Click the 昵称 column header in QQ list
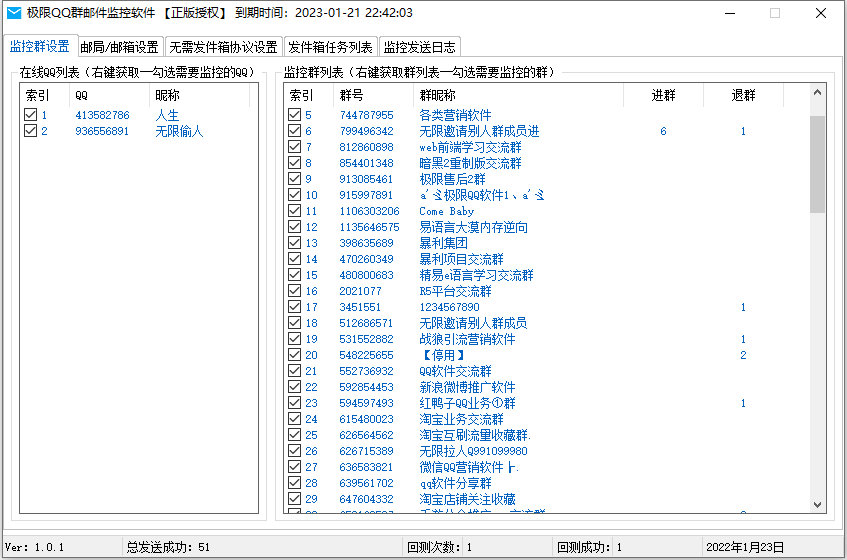The image size is (847, 560). pos(199,96)
